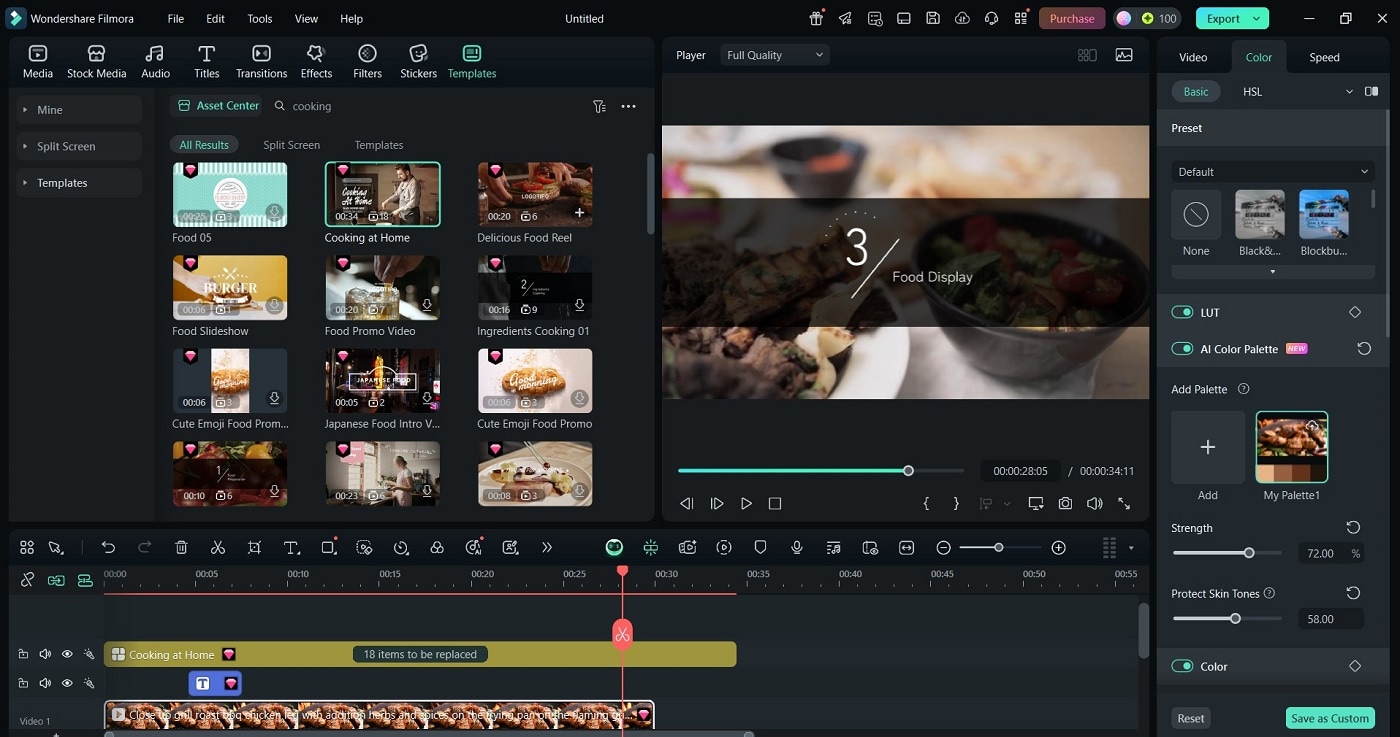Open the Stock Media tab
Screen dimensions: 1400x737
[96, 61]
